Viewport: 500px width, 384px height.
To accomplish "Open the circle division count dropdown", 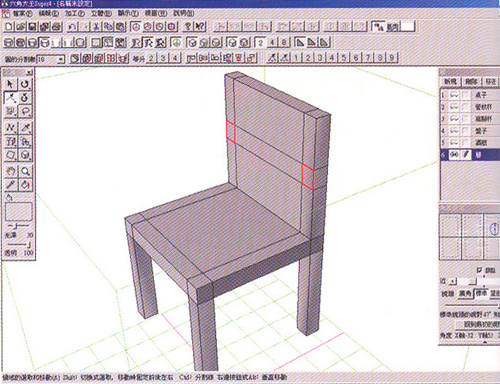I will tap(61, 60).
